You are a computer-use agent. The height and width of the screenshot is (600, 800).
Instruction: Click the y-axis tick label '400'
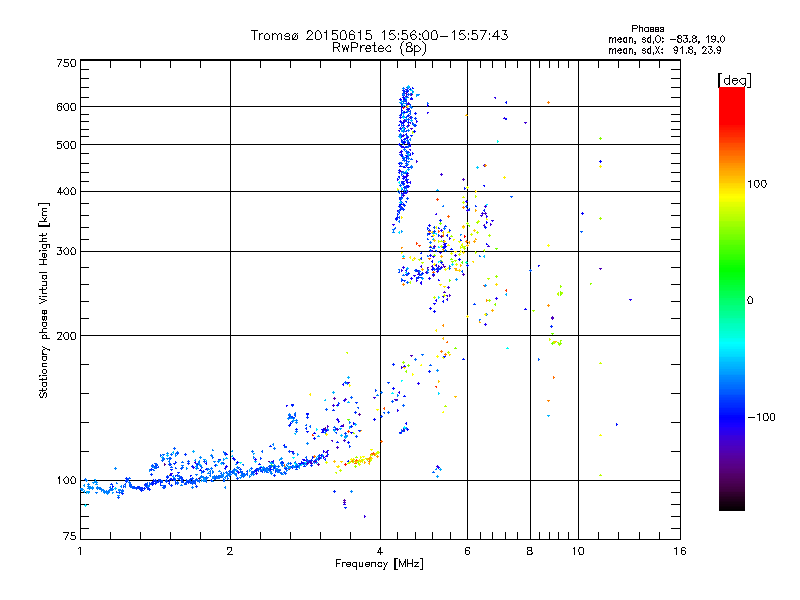point(67,192)
